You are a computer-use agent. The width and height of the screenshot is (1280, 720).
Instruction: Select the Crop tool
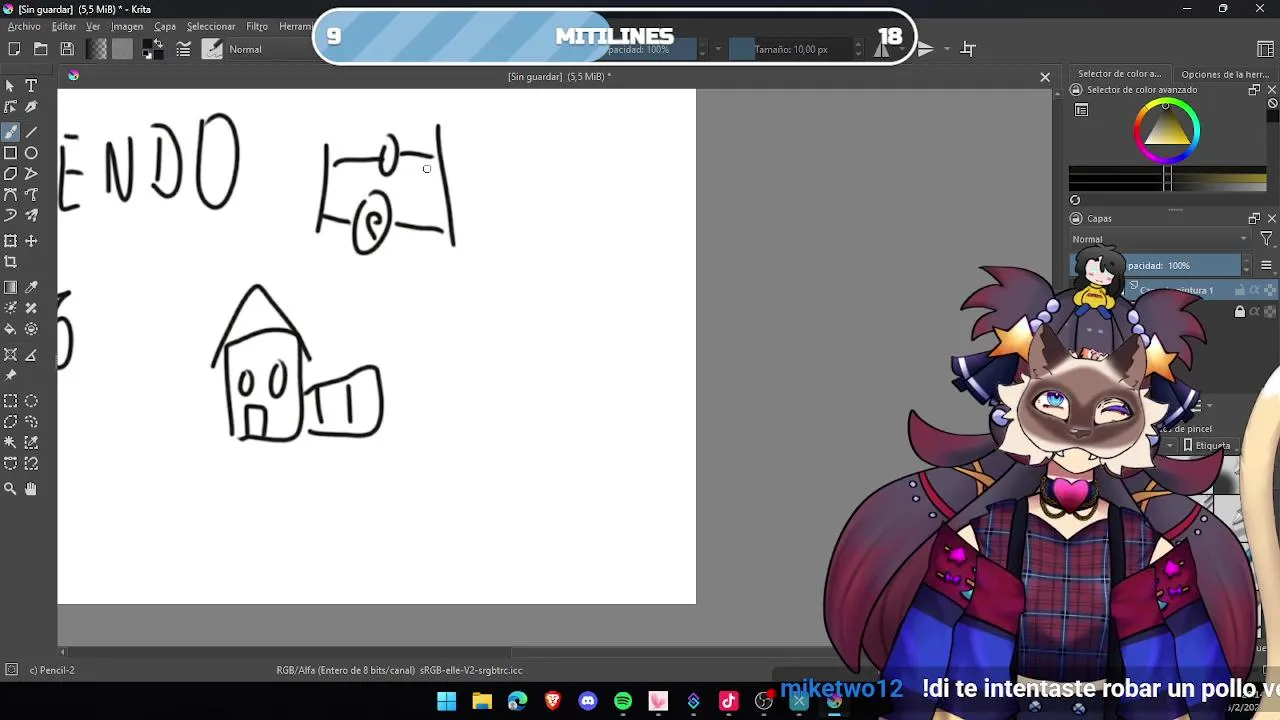click(10, 262)
